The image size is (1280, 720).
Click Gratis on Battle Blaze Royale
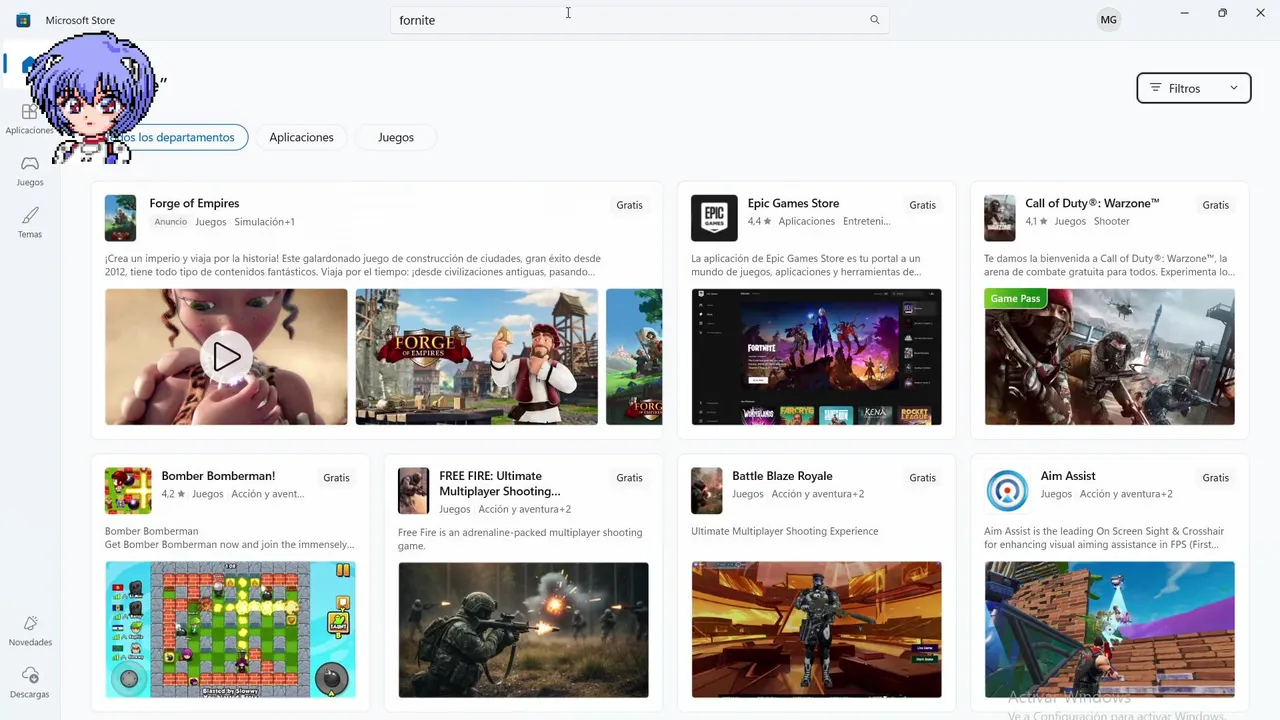click(922, 478)
